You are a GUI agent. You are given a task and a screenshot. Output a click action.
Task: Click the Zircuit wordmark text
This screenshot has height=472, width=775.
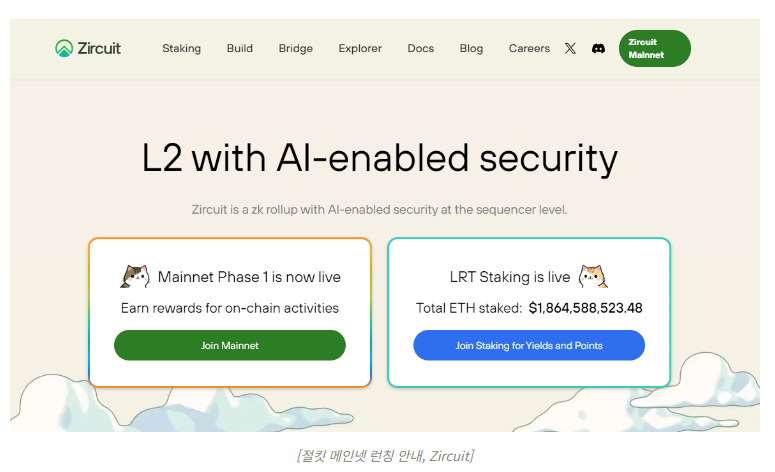point(99,48)
